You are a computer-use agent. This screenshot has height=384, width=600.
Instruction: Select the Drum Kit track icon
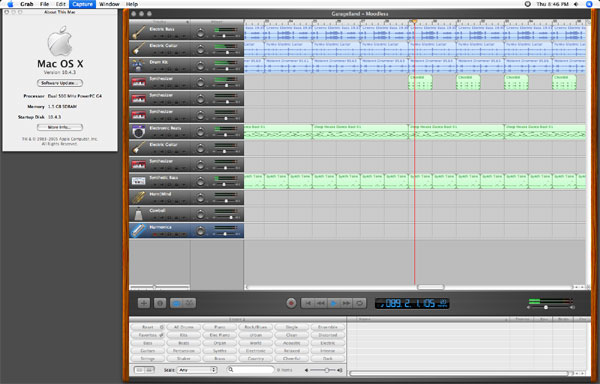[139, 65]
